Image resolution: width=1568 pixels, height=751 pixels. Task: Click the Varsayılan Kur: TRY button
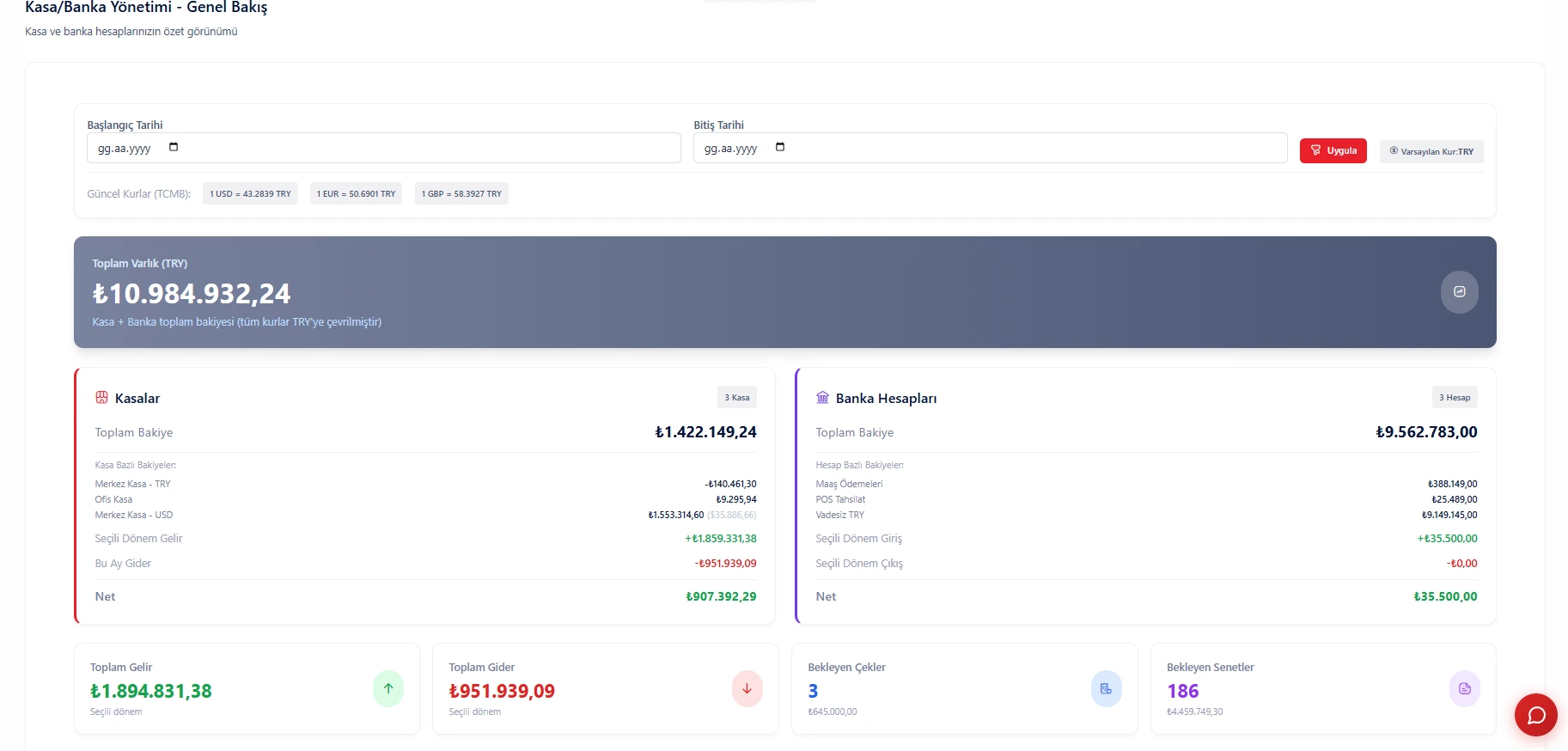(1431, 151)
